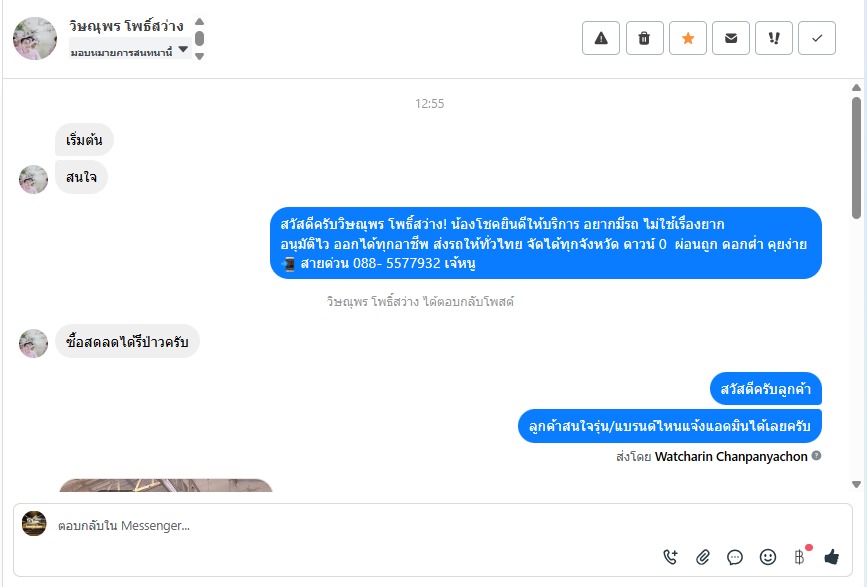This screenshot has width=867, height=587.
Task: Click the chat scrollbar down arrow
Action: (x=856, y=485)
